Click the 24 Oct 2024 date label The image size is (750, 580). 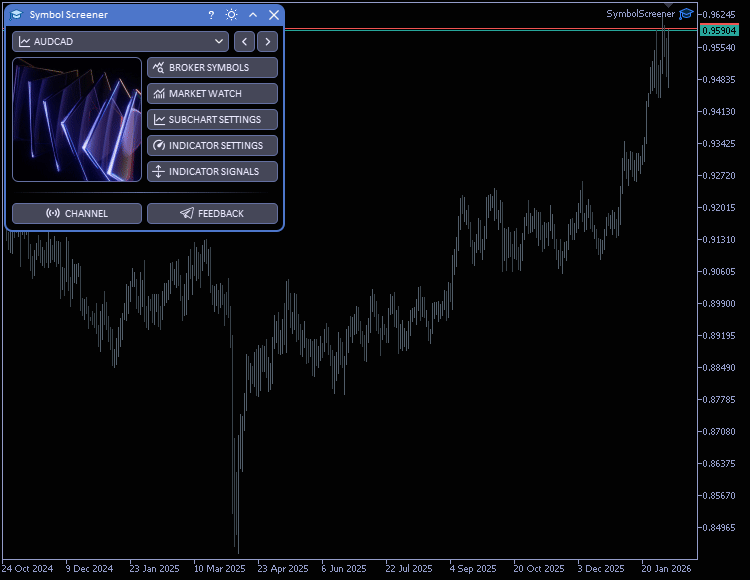coord(27,569)
